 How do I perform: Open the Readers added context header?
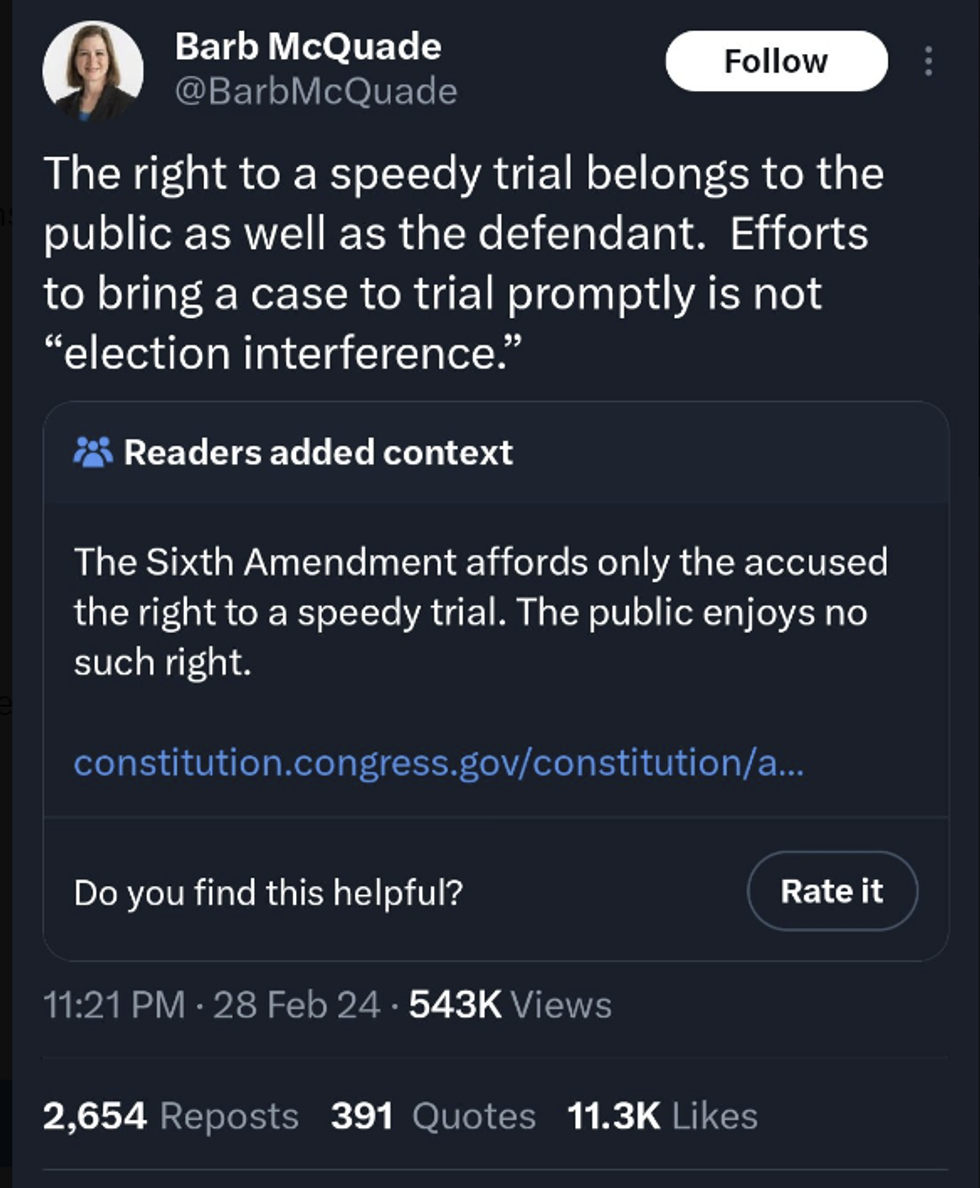(318, 452)
